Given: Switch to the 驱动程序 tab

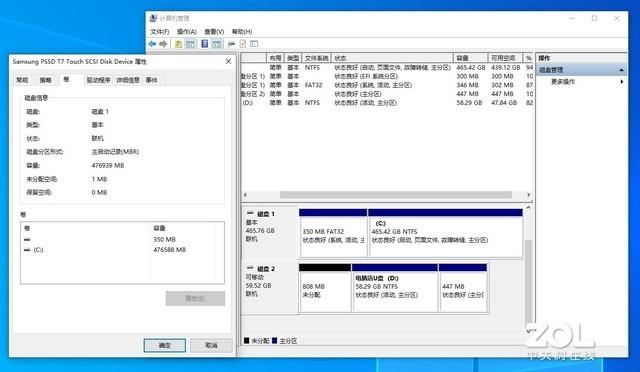Looking at the screenshot, I should (98, 80).
